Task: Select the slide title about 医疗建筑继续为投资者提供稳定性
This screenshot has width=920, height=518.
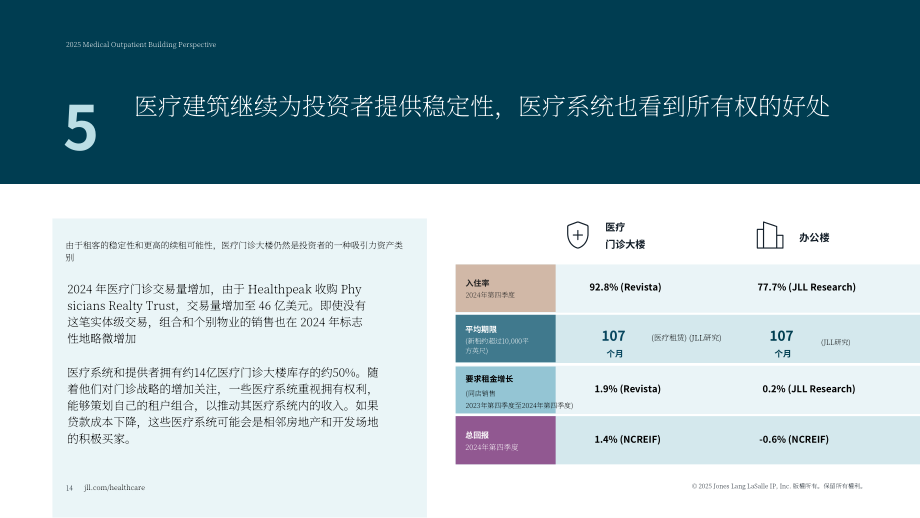Action: (482, 107)
